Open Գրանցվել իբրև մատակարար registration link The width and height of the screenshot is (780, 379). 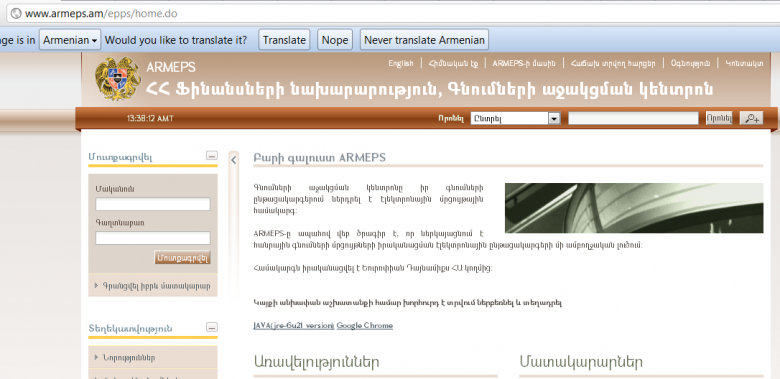[x=156, y=286]
